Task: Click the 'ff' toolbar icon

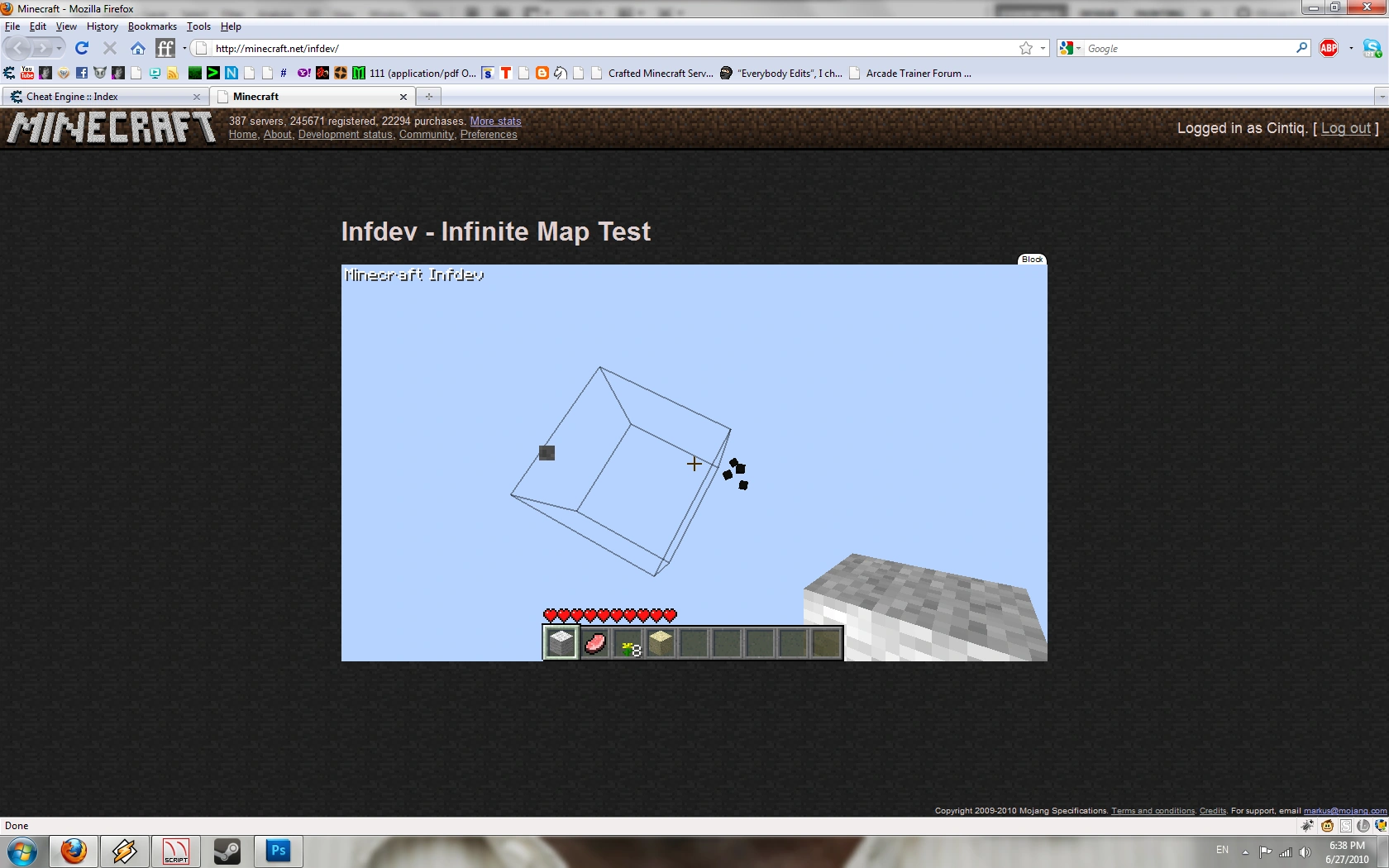Action: click(165, 48)
